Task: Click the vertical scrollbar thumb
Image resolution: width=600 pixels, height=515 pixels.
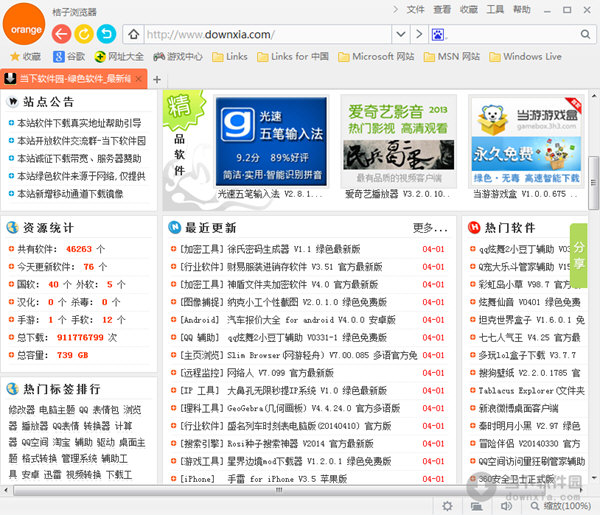Action: (593, 183)
